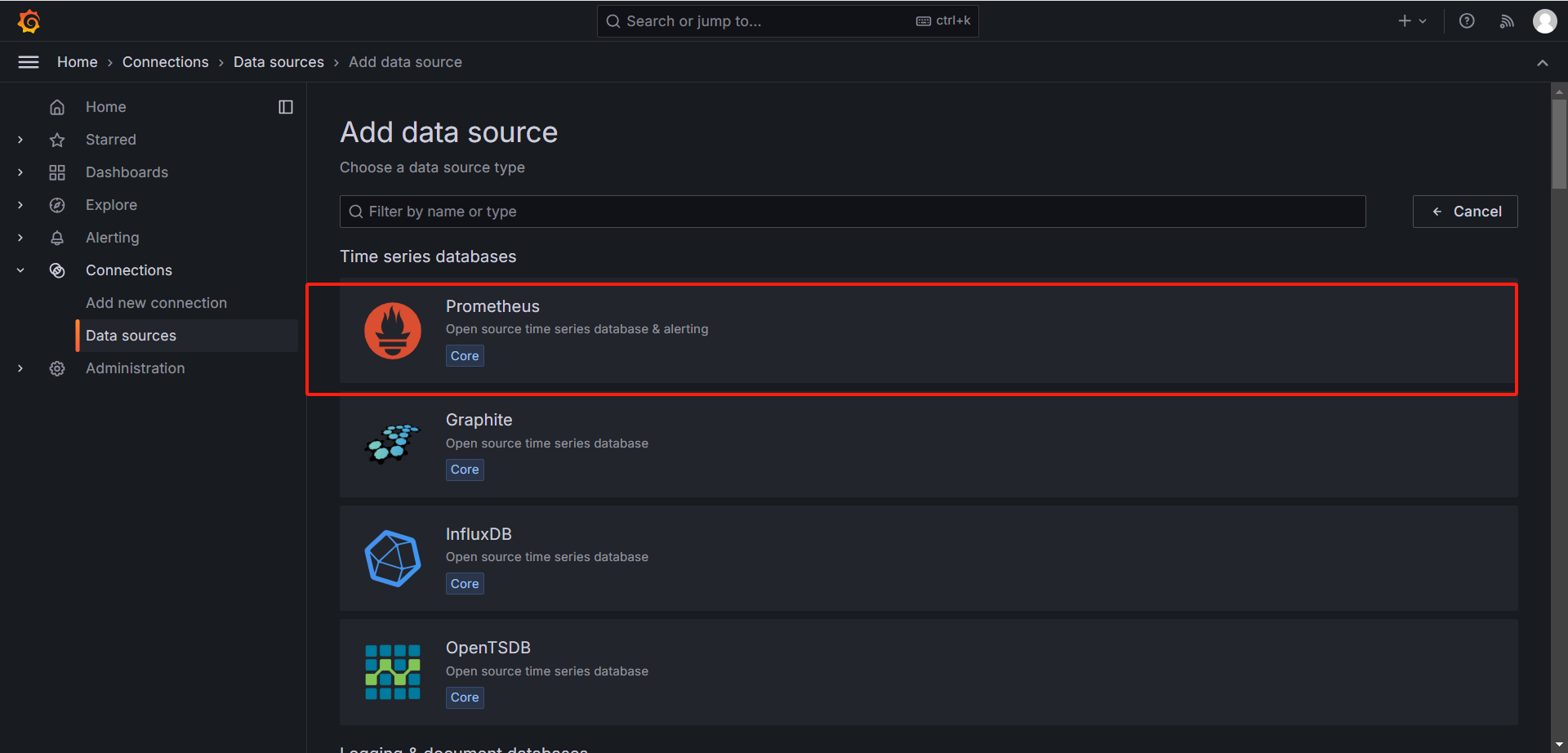The width and height of the screenshot is (1568, 753).
Task: Open Administration in the sidebar
Action: coord(136,368)
